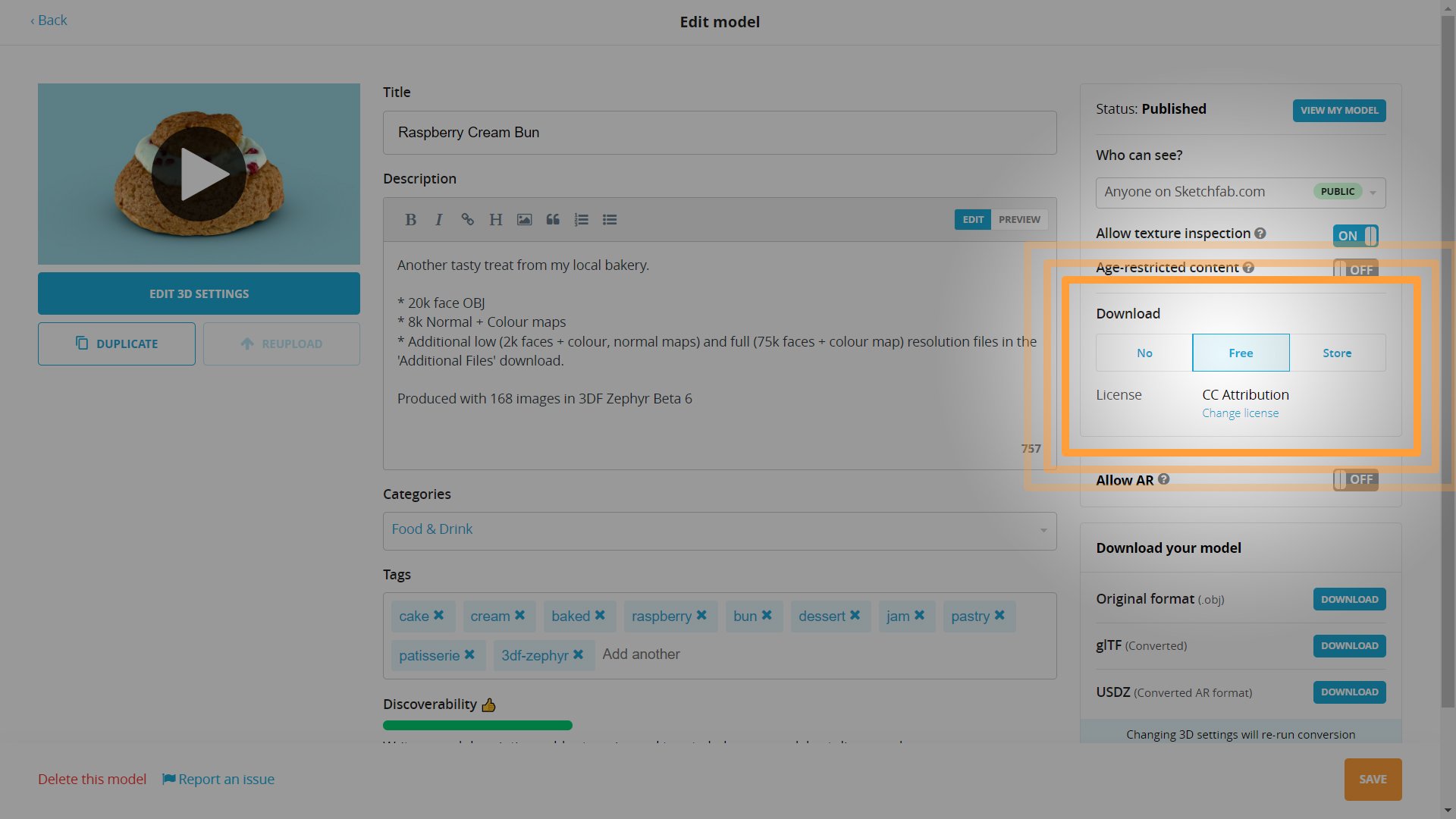Enable Age-restricted content toggle
The height and width of the screenshot is (819, 1456).
[1355, 269]
